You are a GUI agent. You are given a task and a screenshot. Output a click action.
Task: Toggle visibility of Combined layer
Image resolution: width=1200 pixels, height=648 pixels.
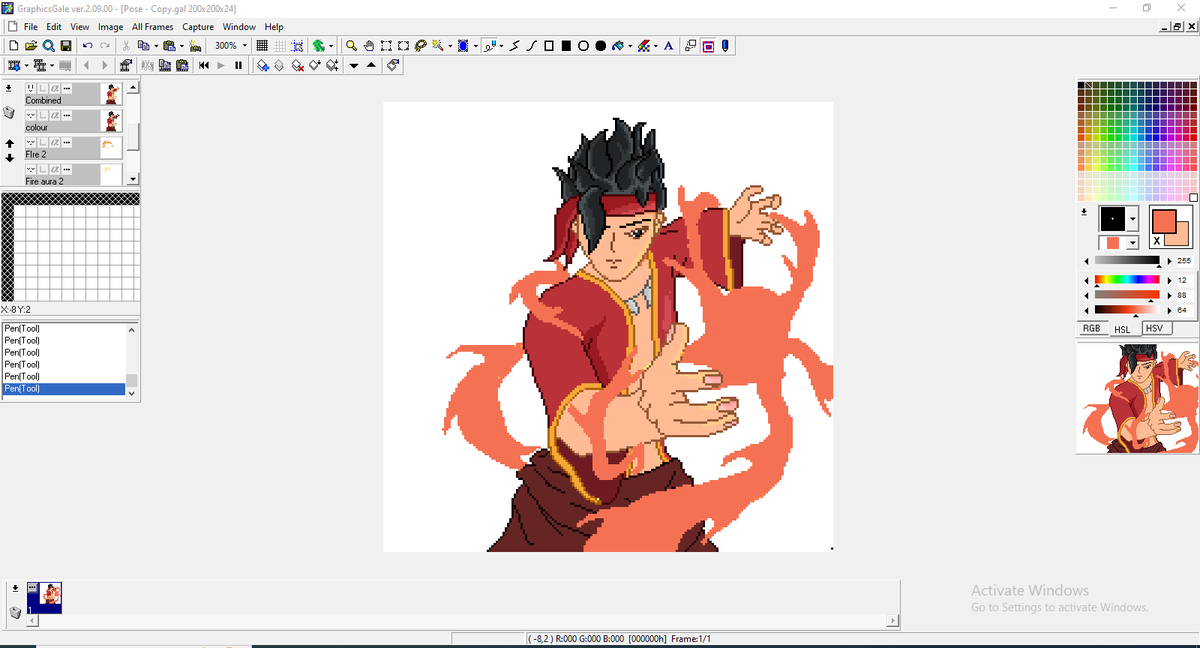pyautogui.click(x=31, y=88)
